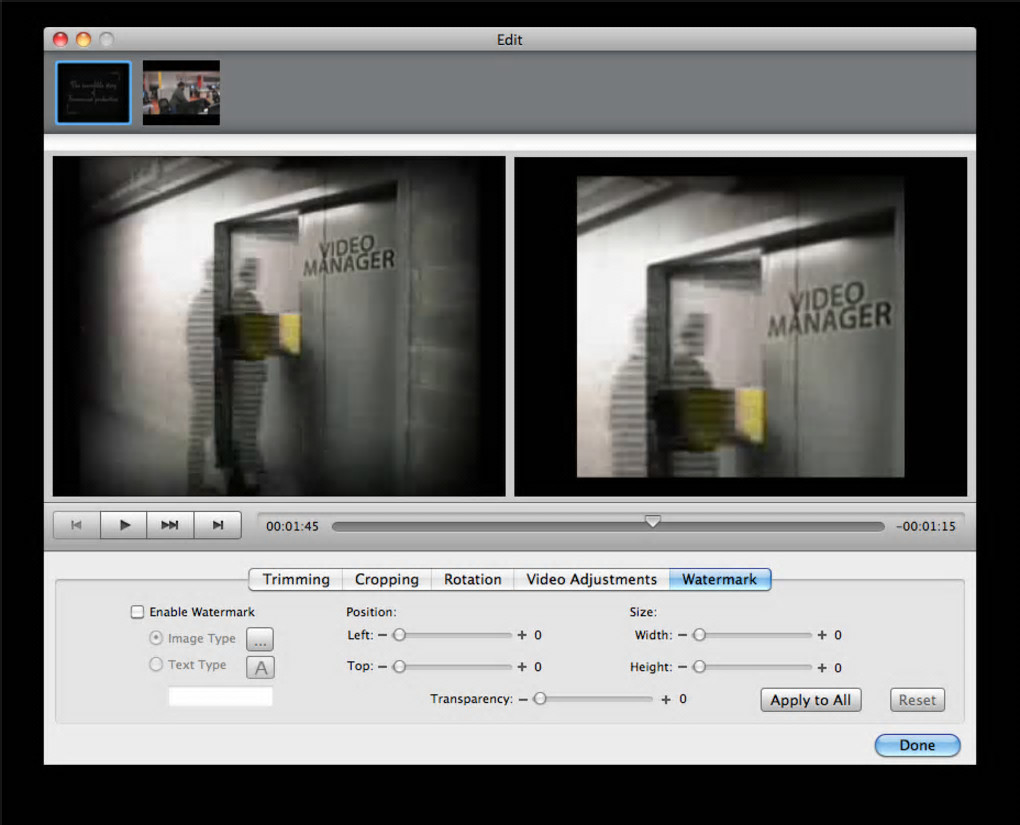
Task: Open the Video Adjustments tab
Action: click(591, 579)
